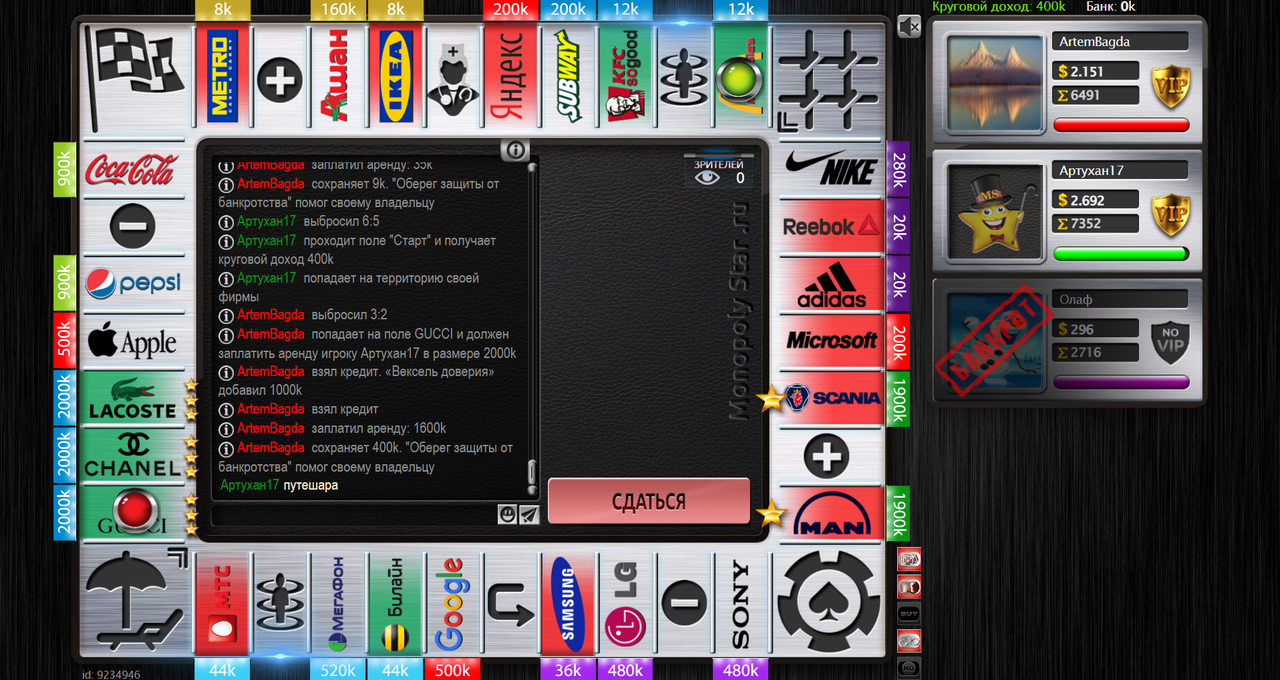
Task: Click the 280k price tag beside Nike
Action: (x=897, y=169)
